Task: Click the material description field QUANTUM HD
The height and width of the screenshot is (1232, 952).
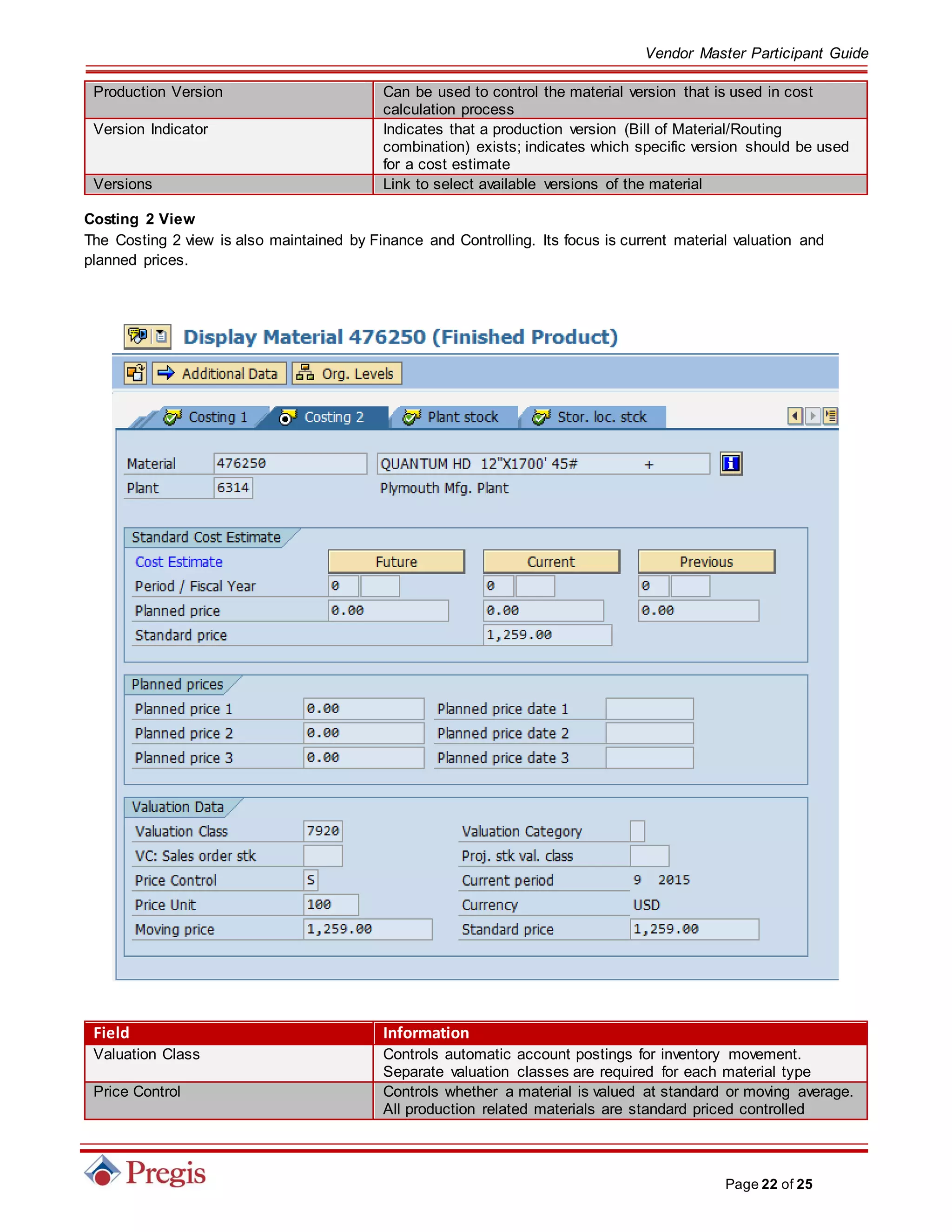Action: pyautogui.click(x=543, y=463)
